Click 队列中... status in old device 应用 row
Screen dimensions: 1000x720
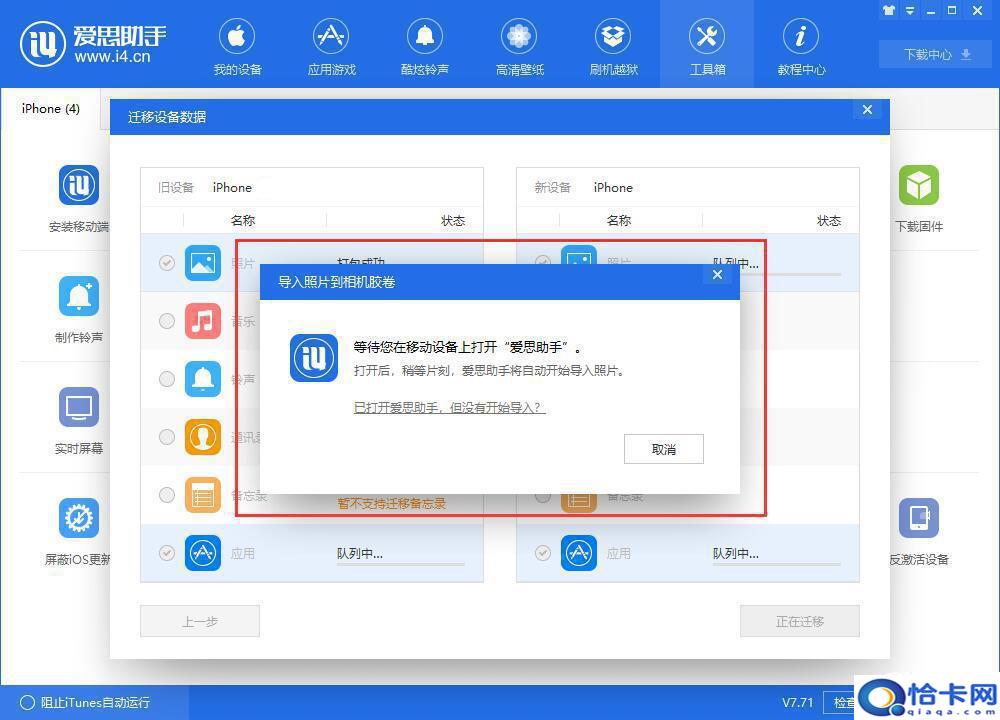[x=360, y=554]
